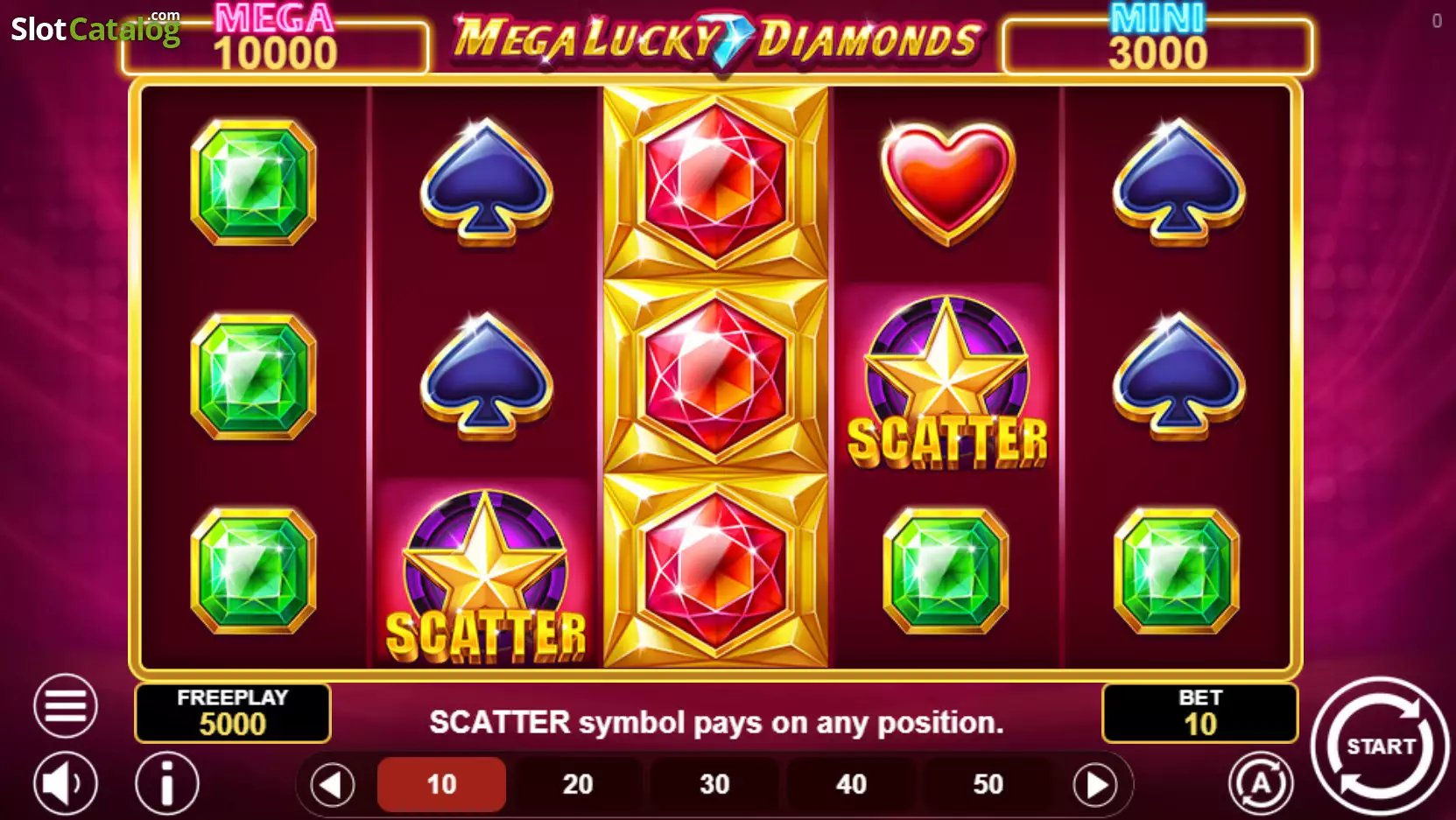Show higher bet values with right arrow
Image resolution: width=1456 pixels, height=820 pixels.
1095,785
